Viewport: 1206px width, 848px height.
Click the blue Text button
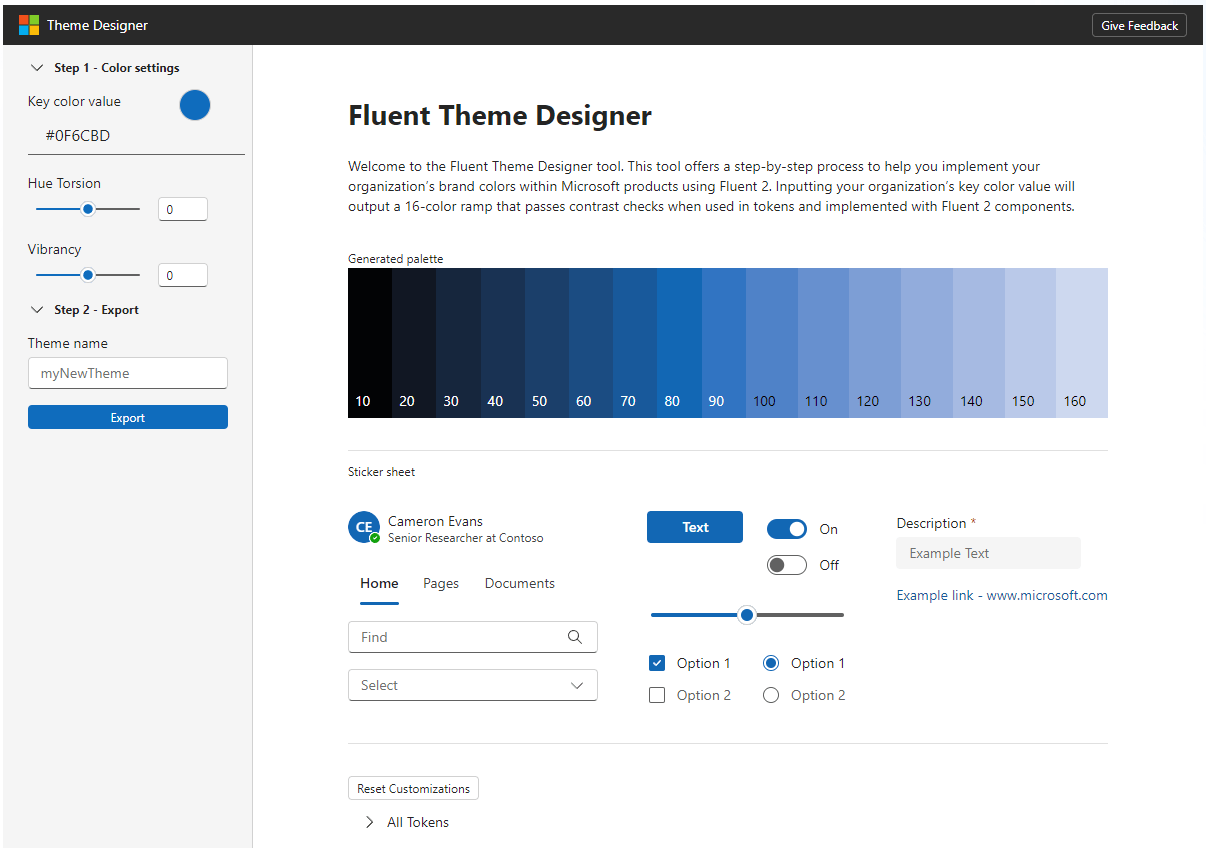tap(695, 527)
